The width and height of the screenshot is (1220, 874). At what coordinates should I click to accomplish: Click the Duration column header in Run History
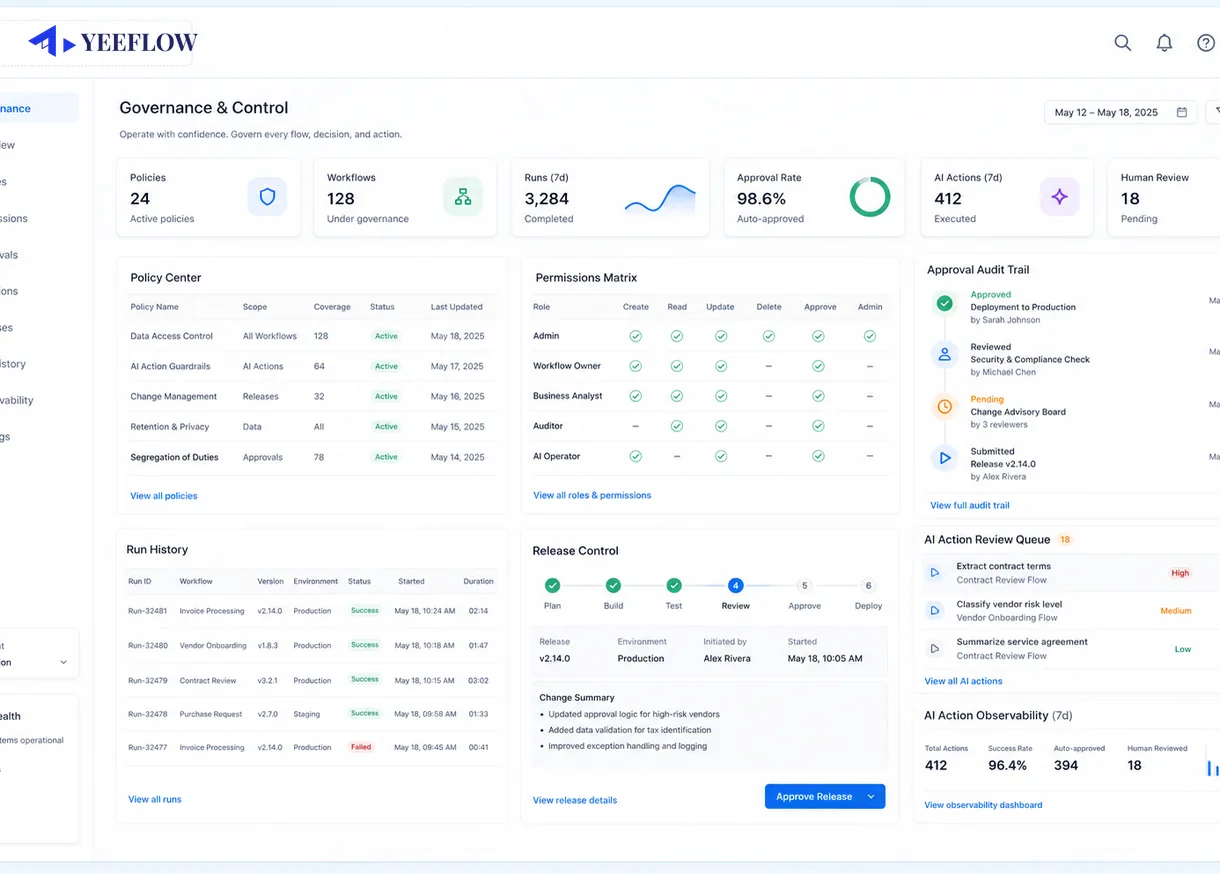tap(478, 581)
